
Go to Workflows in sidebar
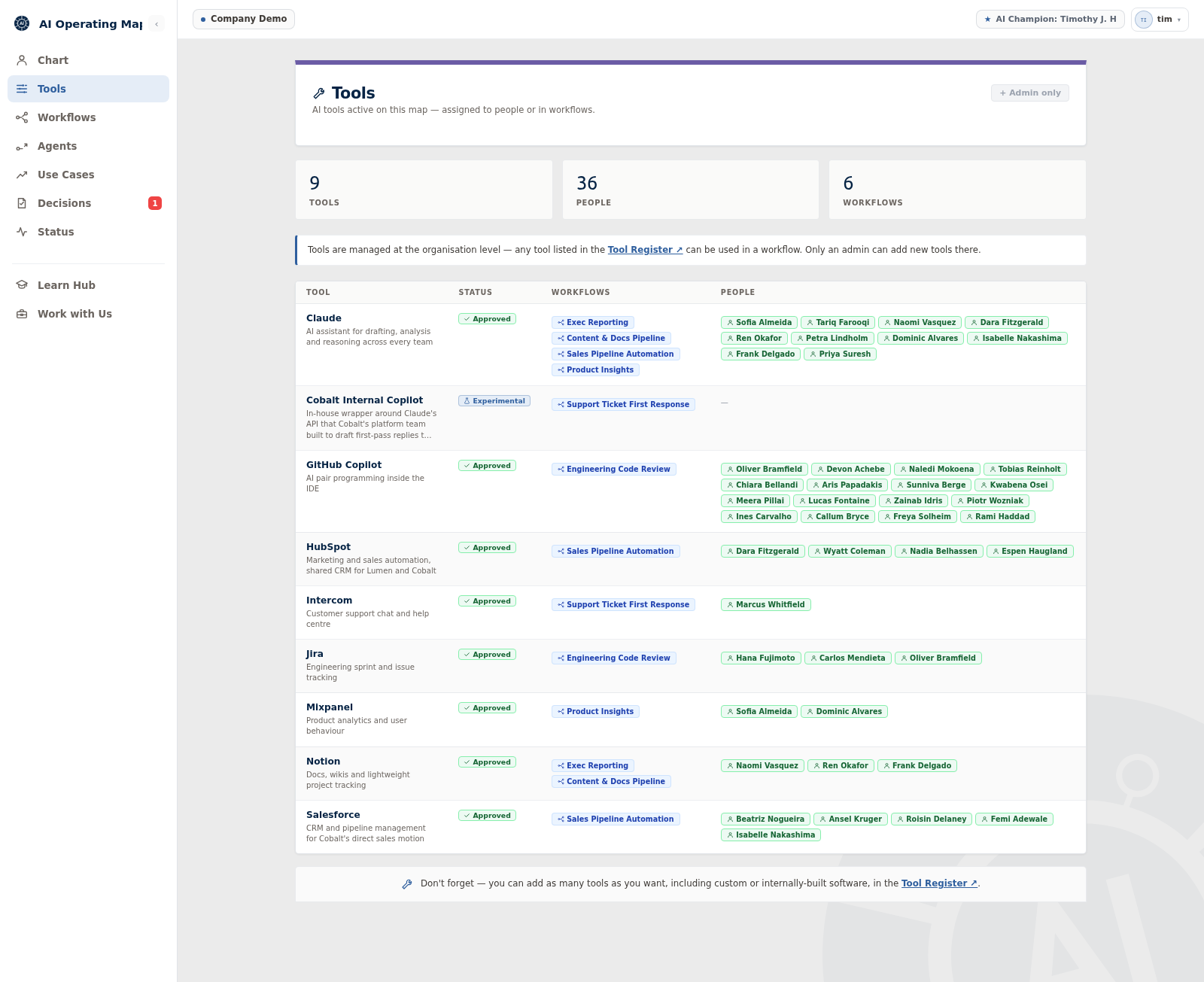(x=88, y=117)
